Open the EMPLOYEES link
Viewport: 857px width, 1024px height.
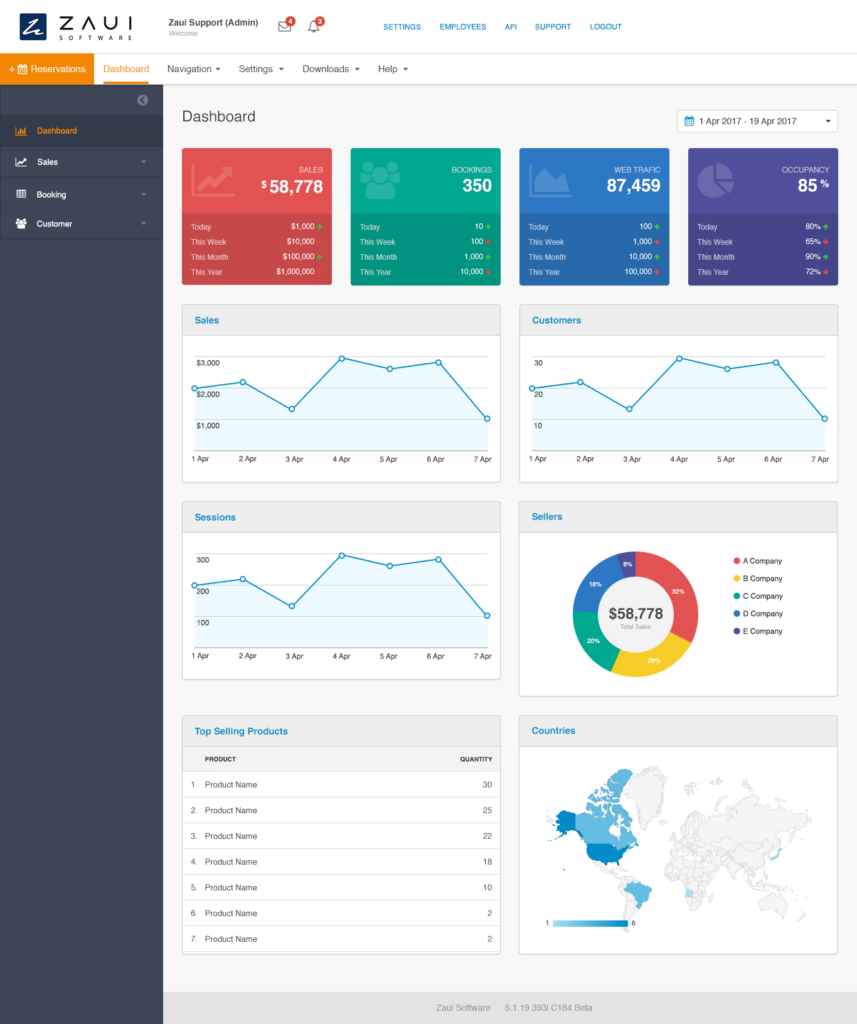pos(463,27)
